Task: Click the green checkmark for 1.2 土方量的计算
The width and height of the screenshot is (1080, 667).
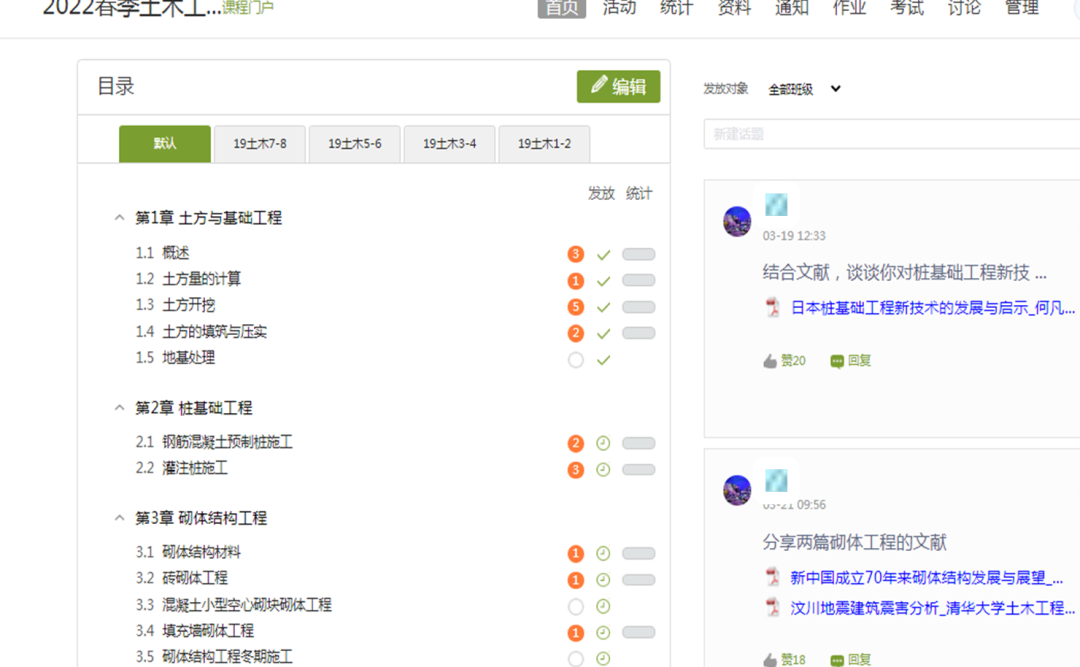Action: click(603, 281)
